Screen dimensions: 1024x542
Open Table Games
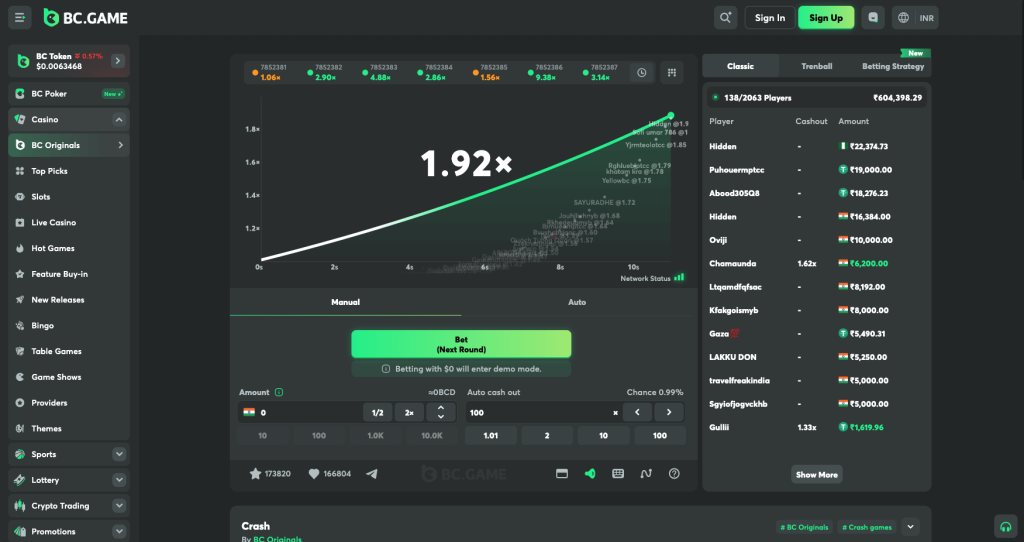[69, 351]
